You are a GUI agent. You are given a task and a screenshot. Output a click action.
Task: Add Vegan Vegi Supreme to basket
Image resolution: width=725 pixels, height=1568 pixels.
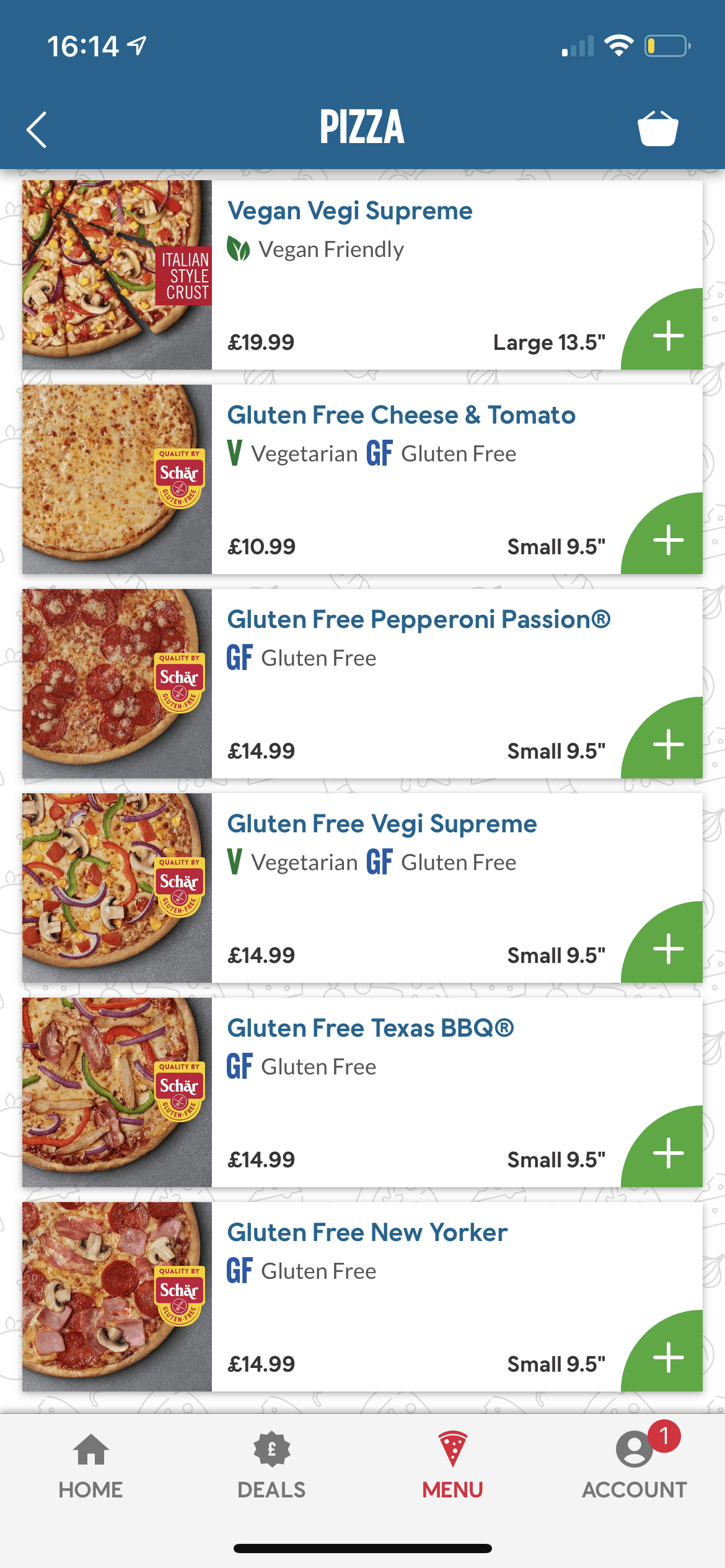pyautogui.click(x=668, y=336)
